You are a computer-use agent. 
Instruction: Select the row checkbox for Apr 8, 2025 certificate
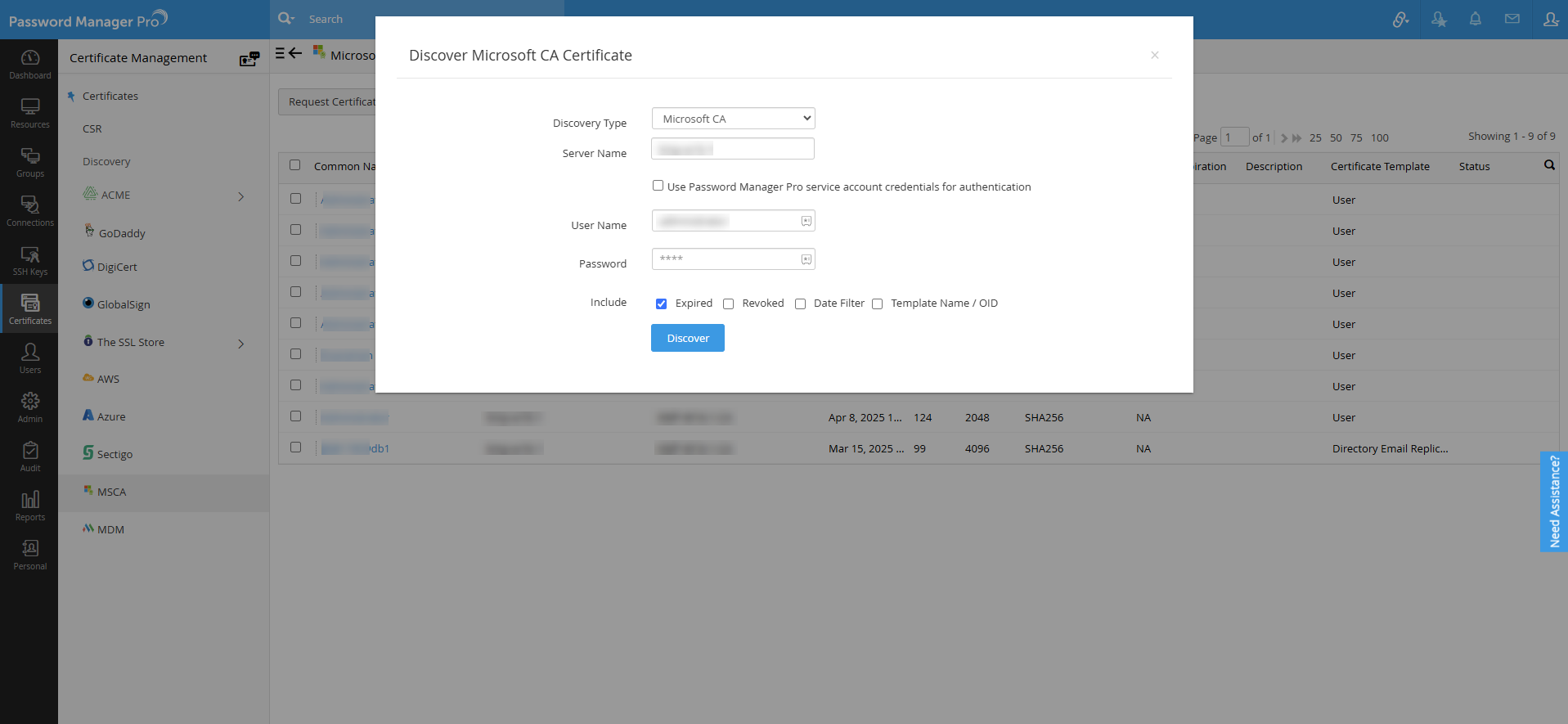(x=295, y=416)
